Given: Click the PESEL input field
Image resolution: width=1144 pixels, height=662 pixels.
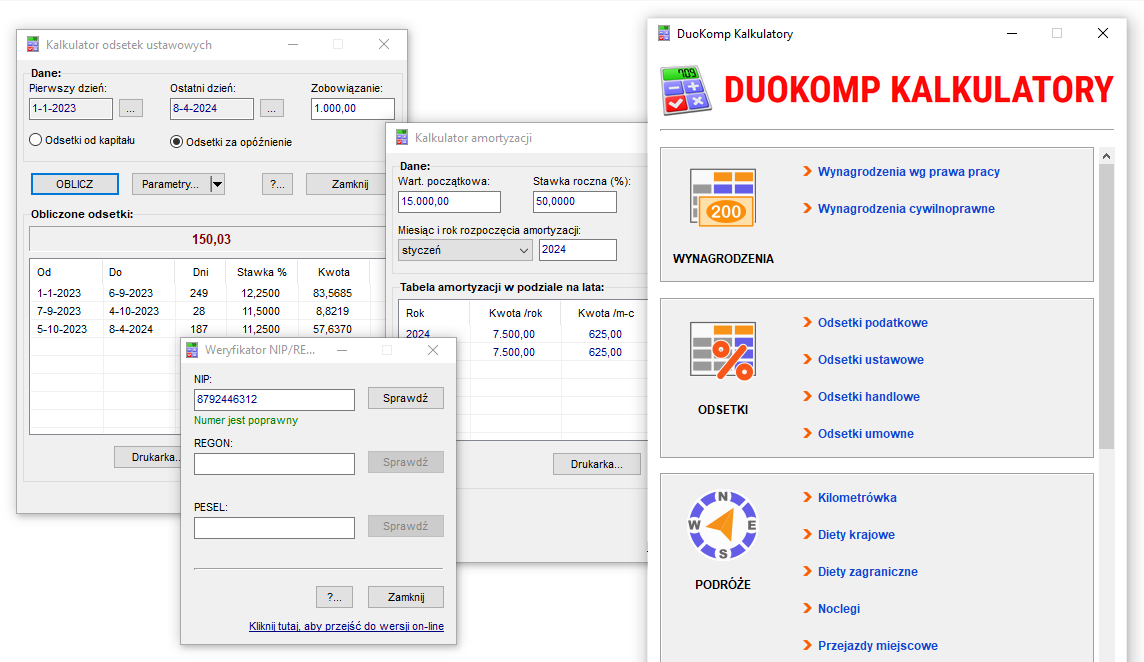Looking at the screenshot, I should click(274, 528).
